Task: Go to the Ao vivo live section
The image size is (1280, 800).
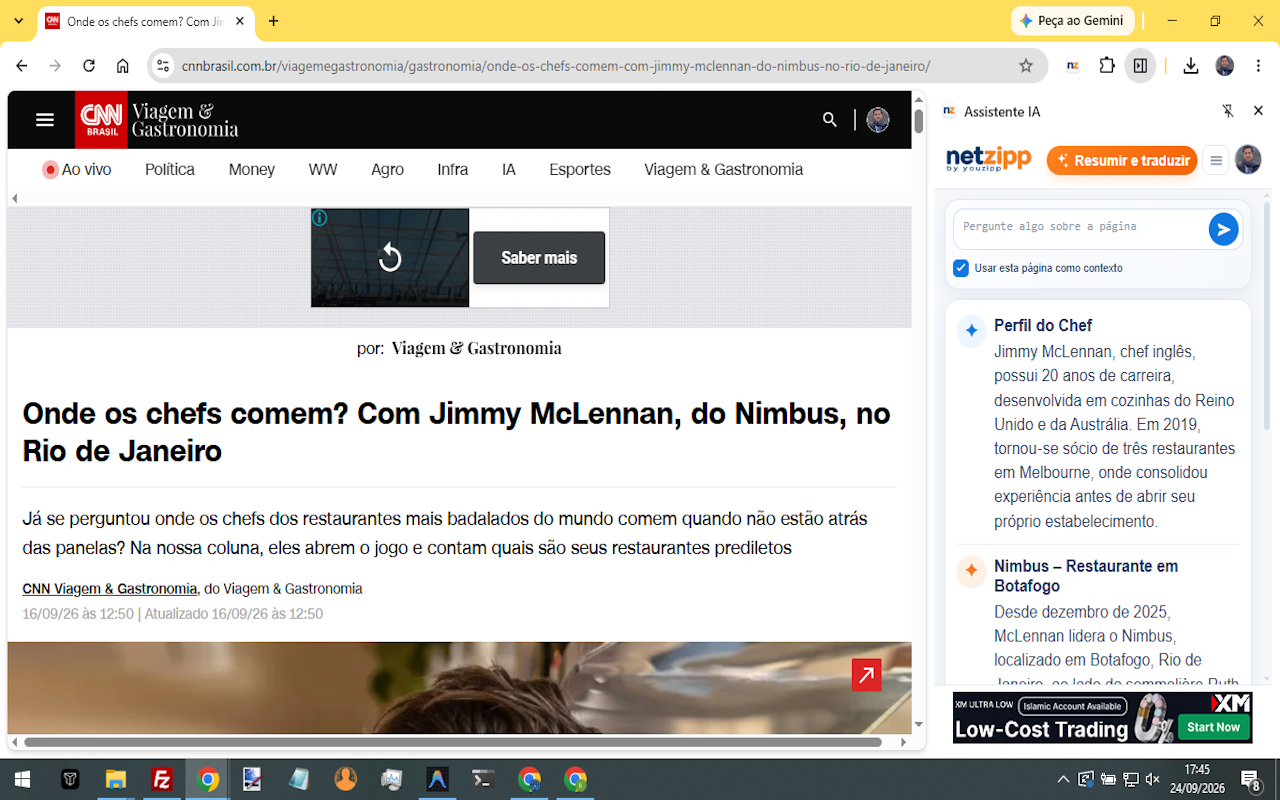Action: [x=77, y=170]
